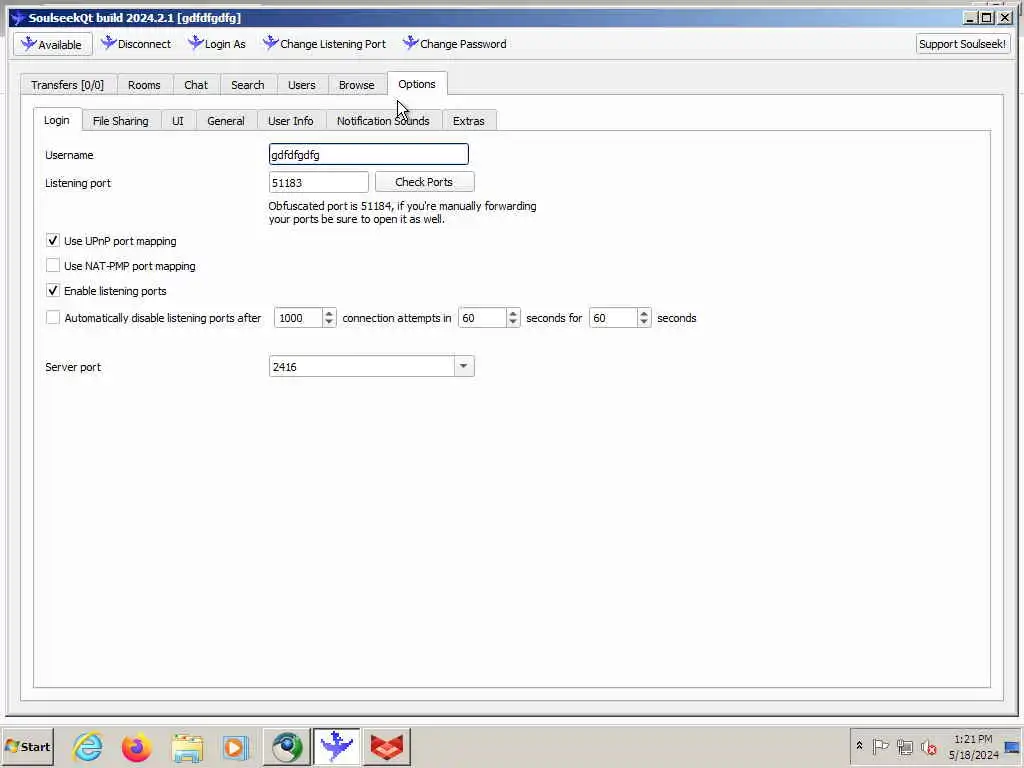Increase the final seconds duration spinner
The width and height of the screenshot is (1024, 768).
[644, 313]
